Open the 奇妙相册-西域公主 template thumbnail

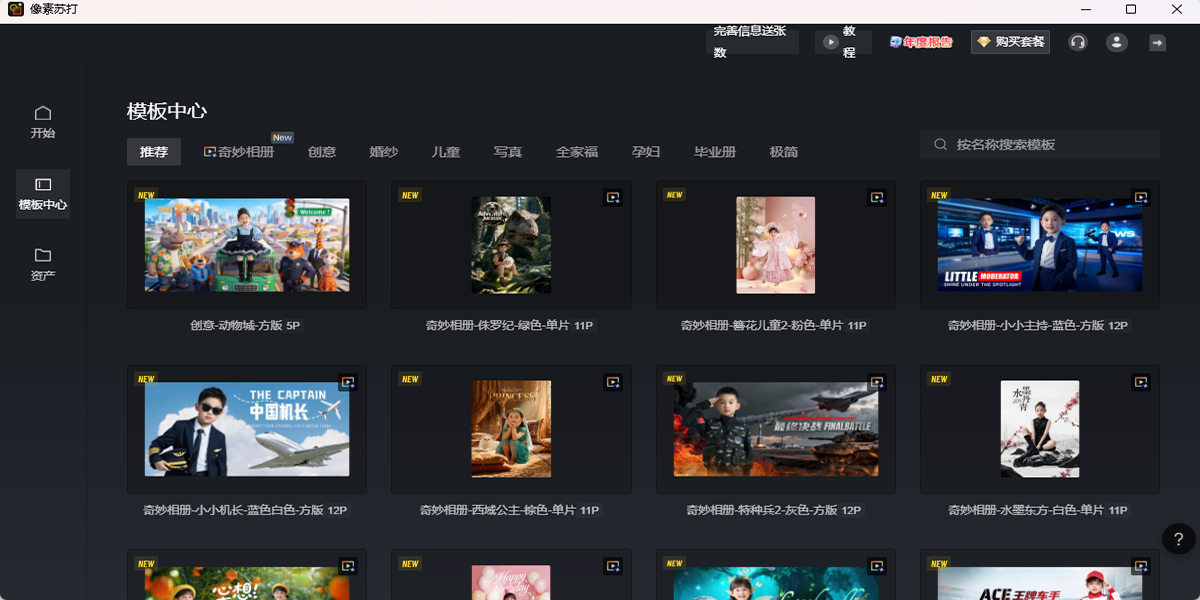point(510,429)
